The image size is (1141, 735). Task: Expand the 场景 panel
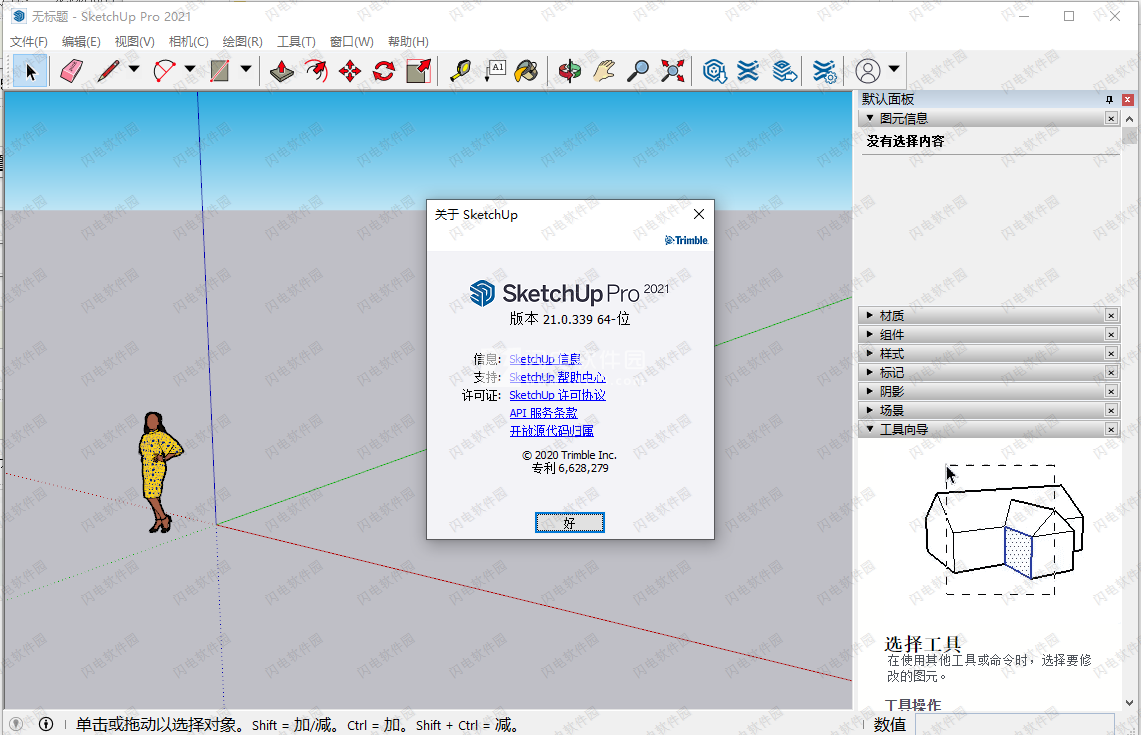point(870,410)
